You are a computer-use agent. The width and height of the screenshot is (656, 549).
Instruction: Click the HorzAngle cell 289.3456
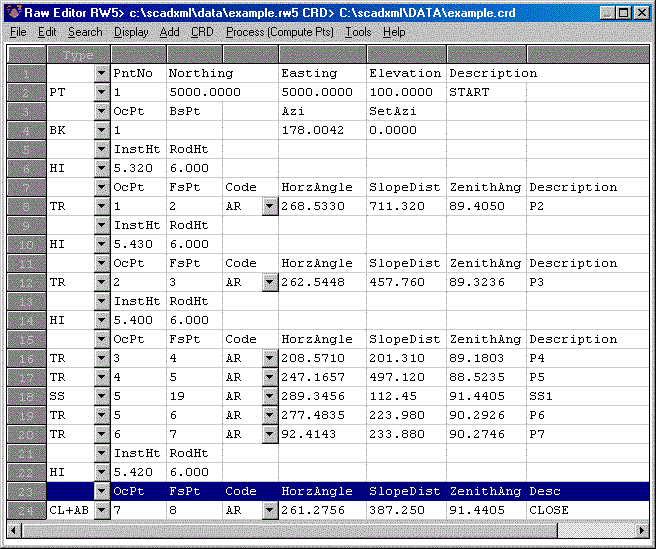click(x=322, y=396)
